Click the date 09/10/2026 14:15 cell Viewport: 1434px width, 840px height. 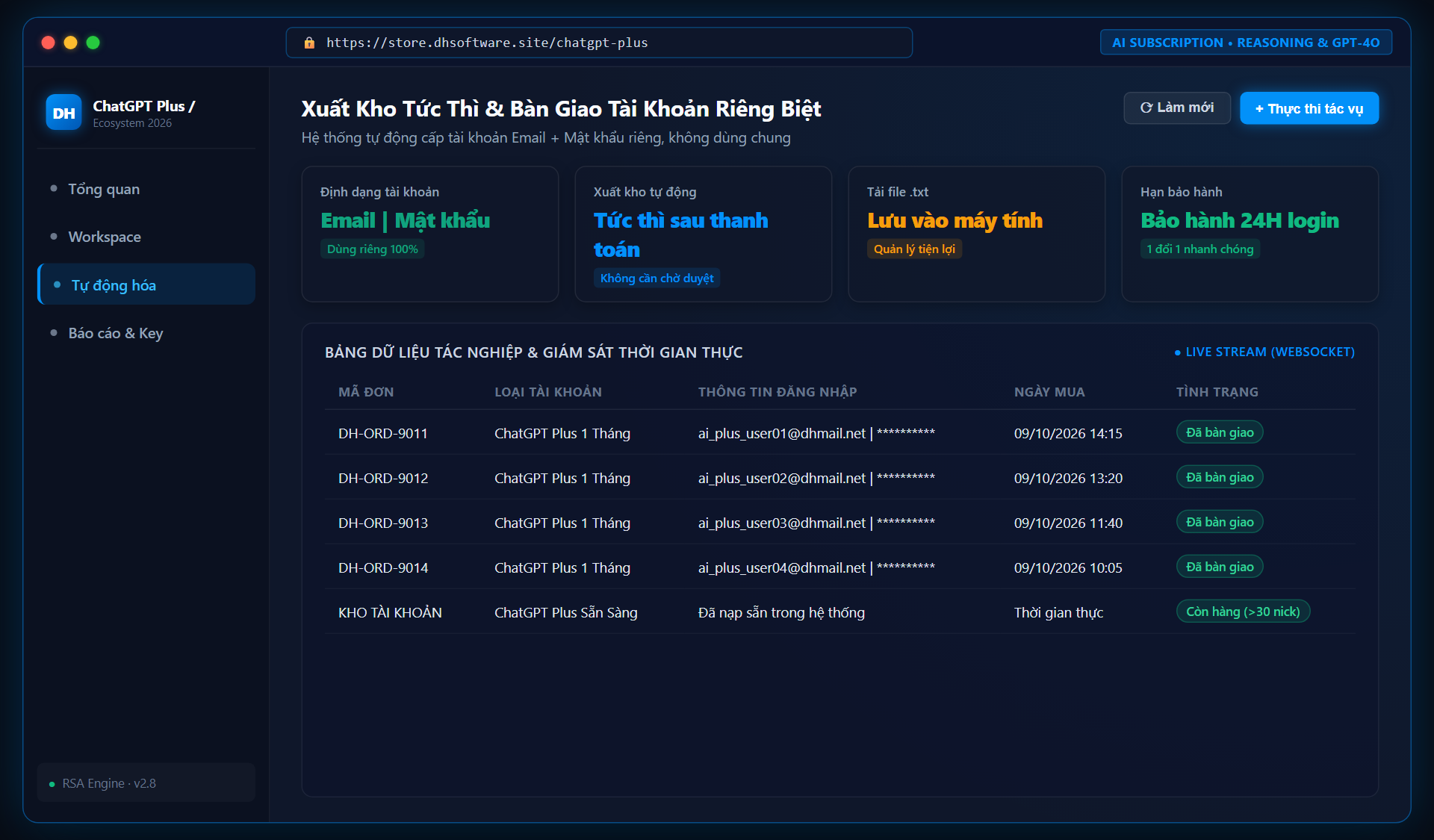tap(1068, 433)
